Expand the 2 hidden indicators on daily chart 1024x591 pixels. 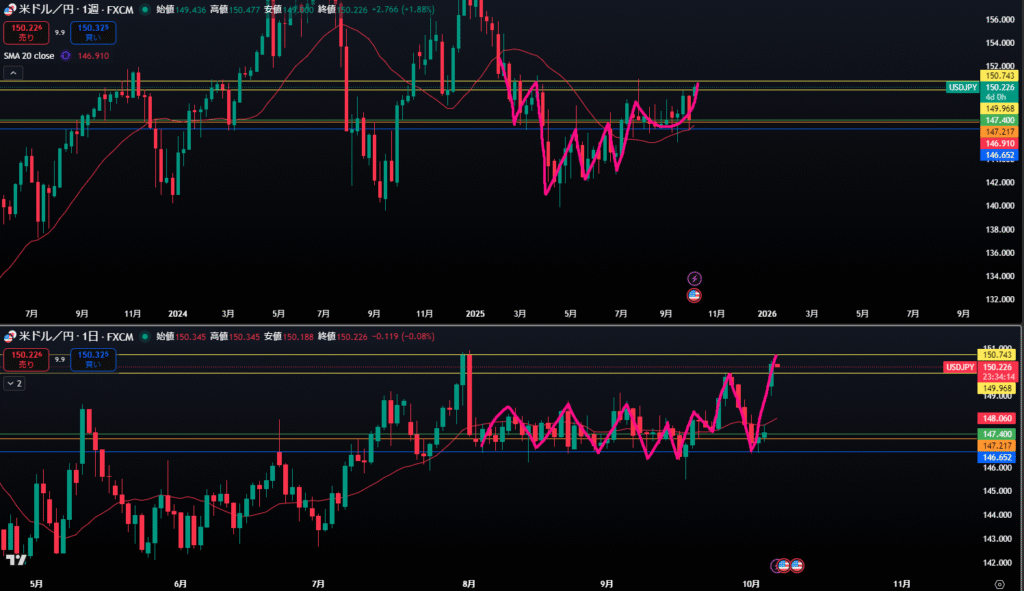click(x=14, y=383)
